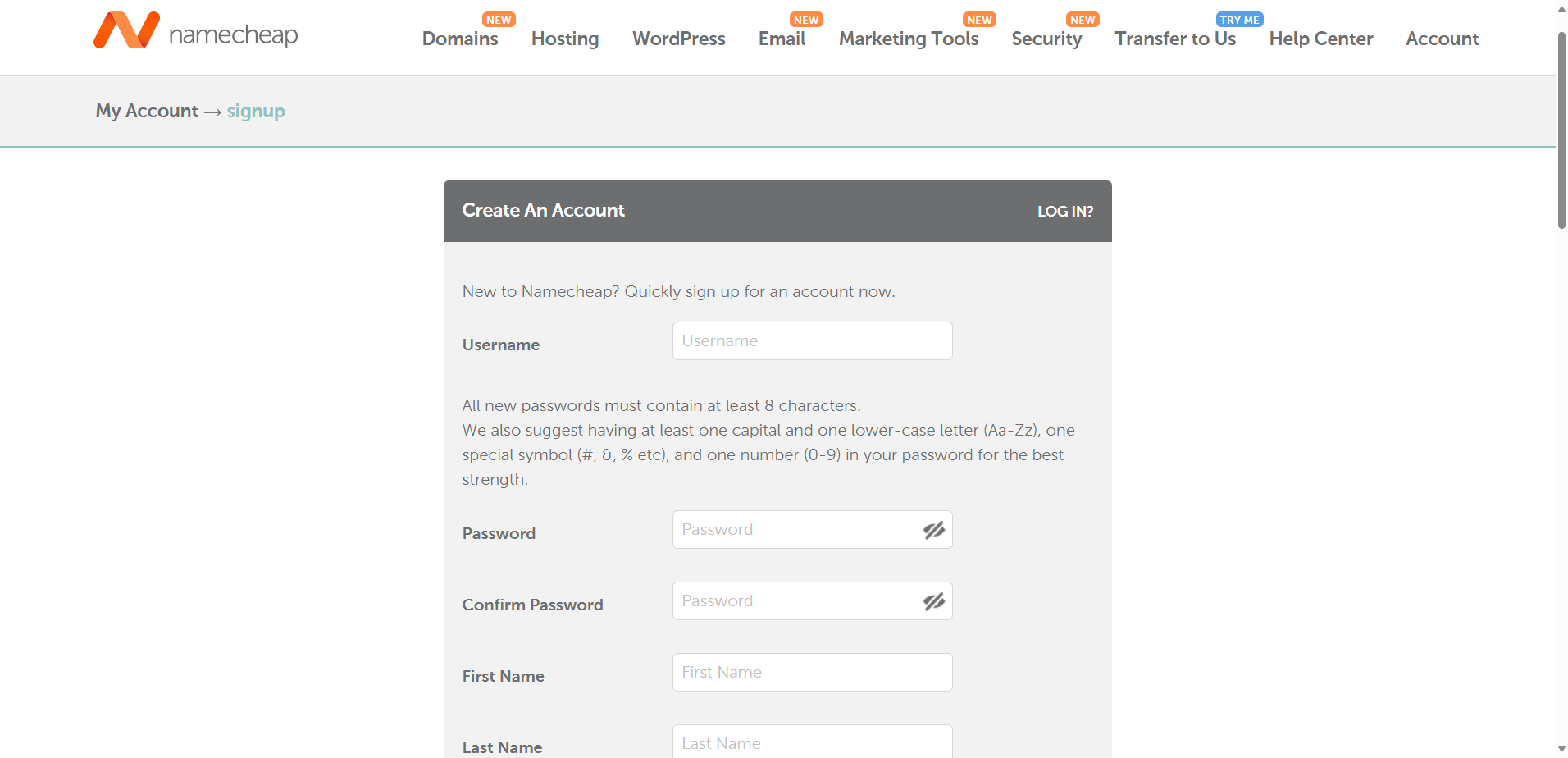Open the WordPress menu

(x=679, y=39)
